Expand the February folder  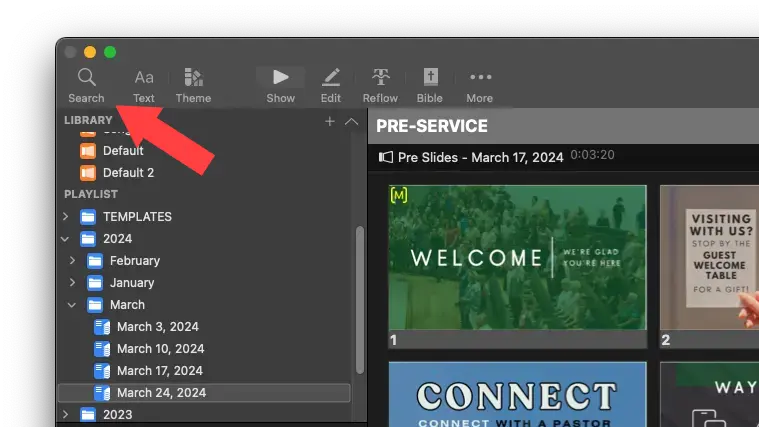tap(72, 260)
